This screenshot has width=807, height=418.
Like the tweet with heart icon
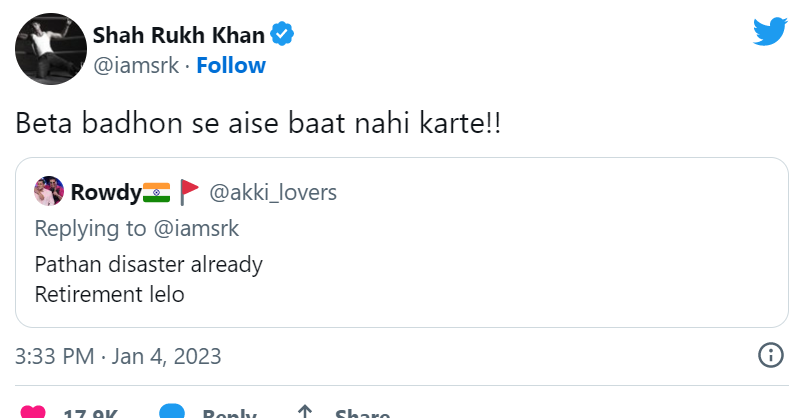coord(33,412)
